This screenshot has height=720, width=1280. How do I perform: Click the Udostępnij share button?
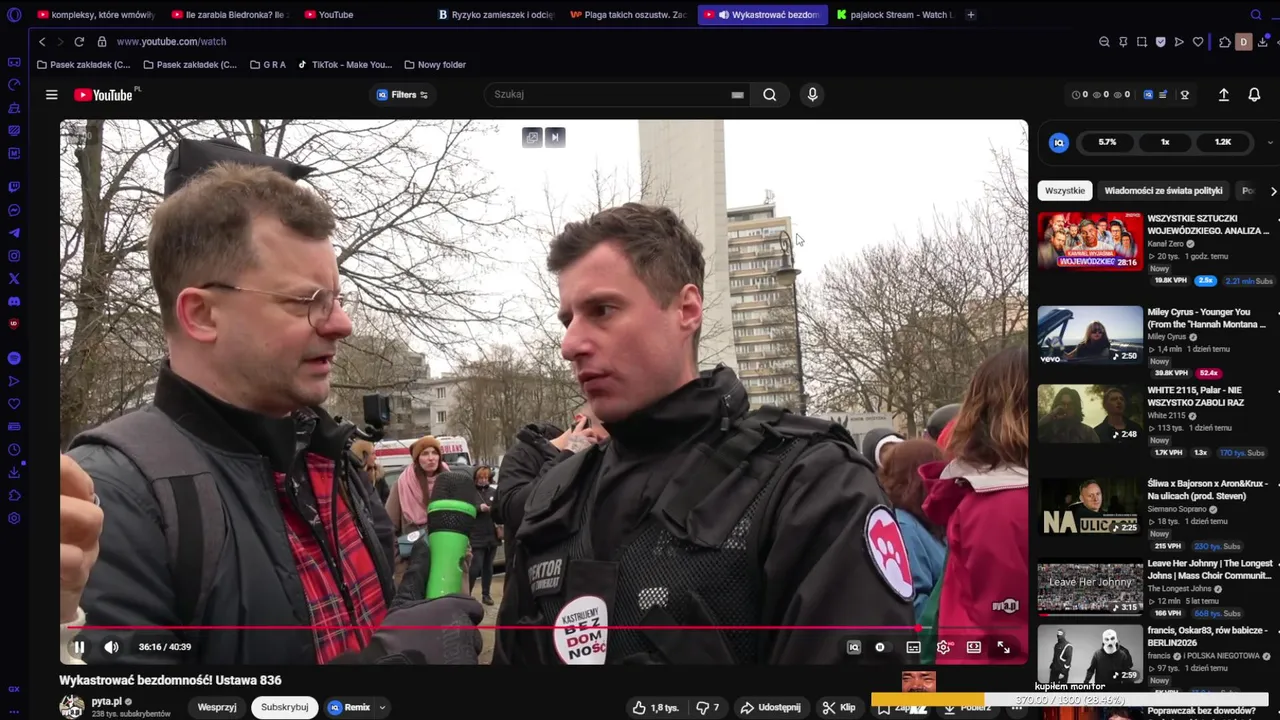pos(770,707)
